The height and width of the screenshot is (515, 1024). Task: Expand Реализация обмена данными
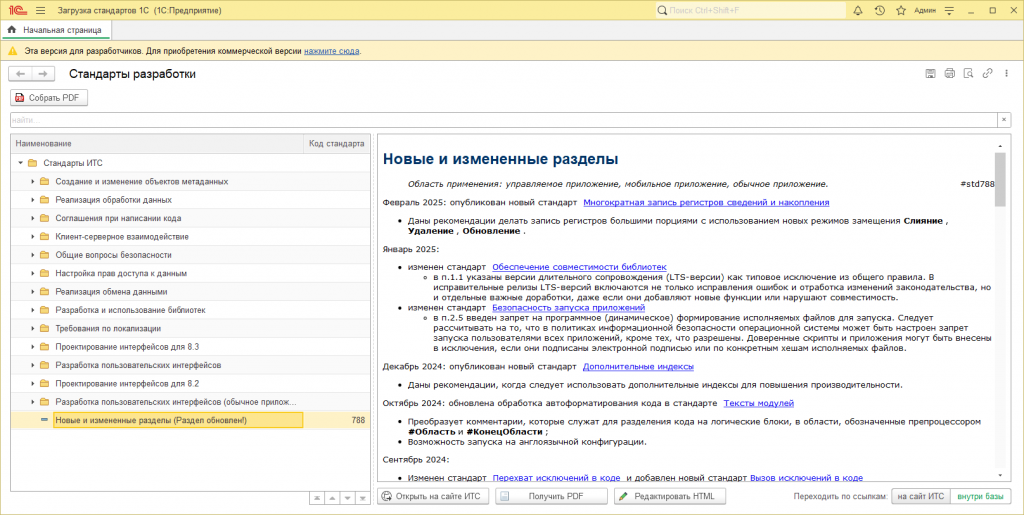tap(33, 292)
